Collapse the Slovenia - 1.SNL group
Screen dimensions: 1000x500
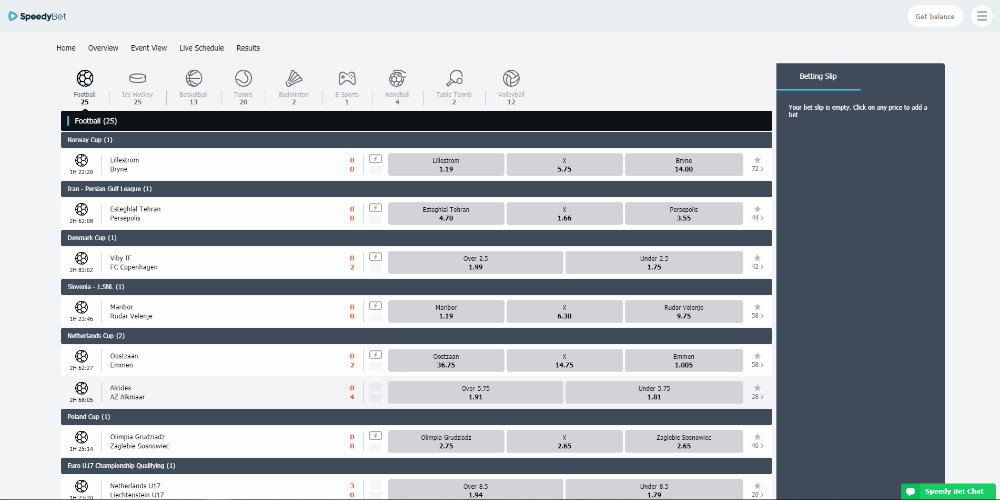[416, 286]
